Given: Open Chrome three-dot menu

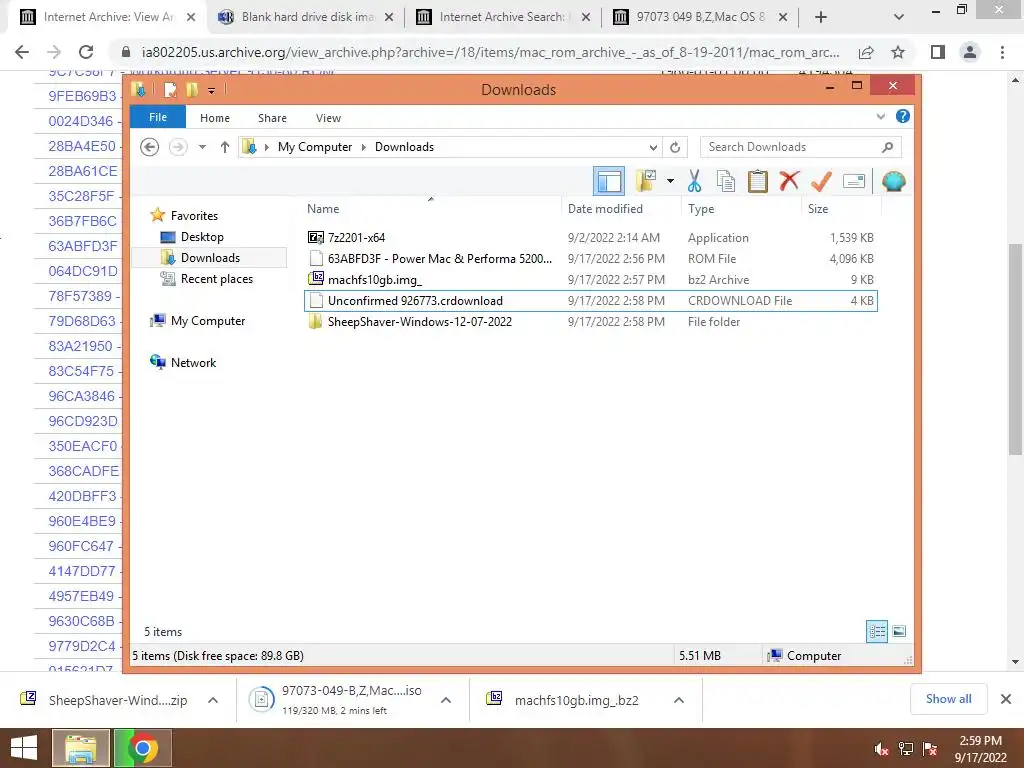Looking at the screenshot, I should [x=1002, y=52].
